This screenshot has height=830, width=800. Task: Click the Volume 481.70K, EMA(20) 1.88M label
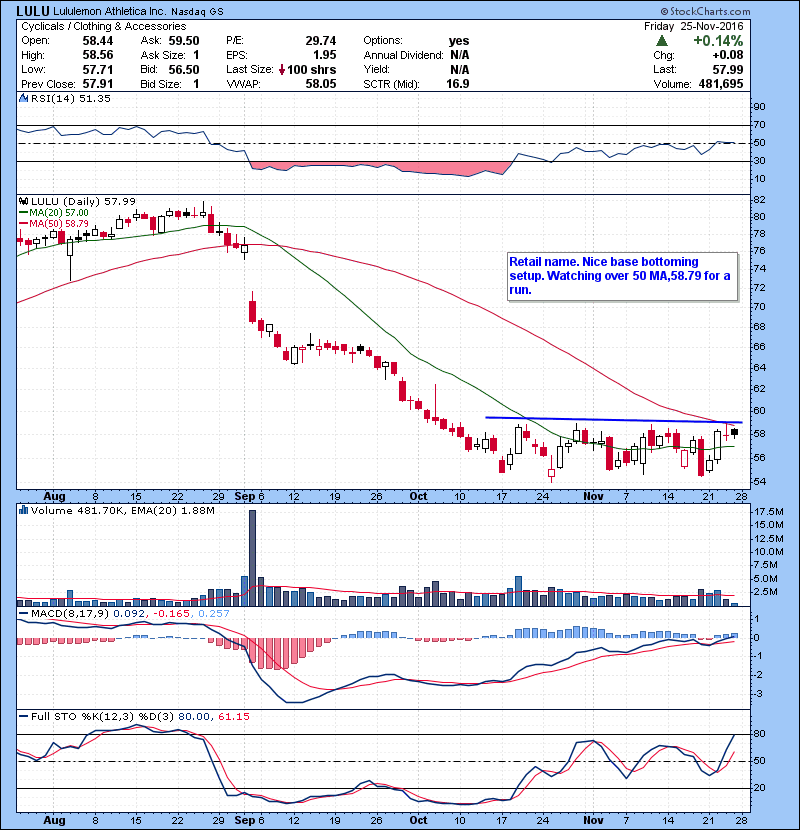click(x=123, y=510)
